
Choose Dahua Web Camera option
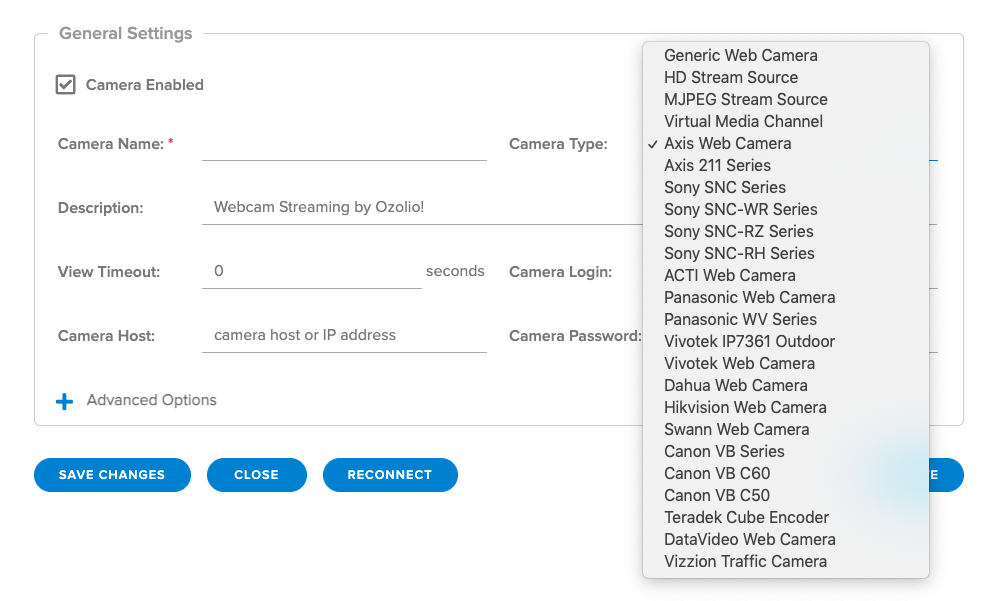(736, 385)
